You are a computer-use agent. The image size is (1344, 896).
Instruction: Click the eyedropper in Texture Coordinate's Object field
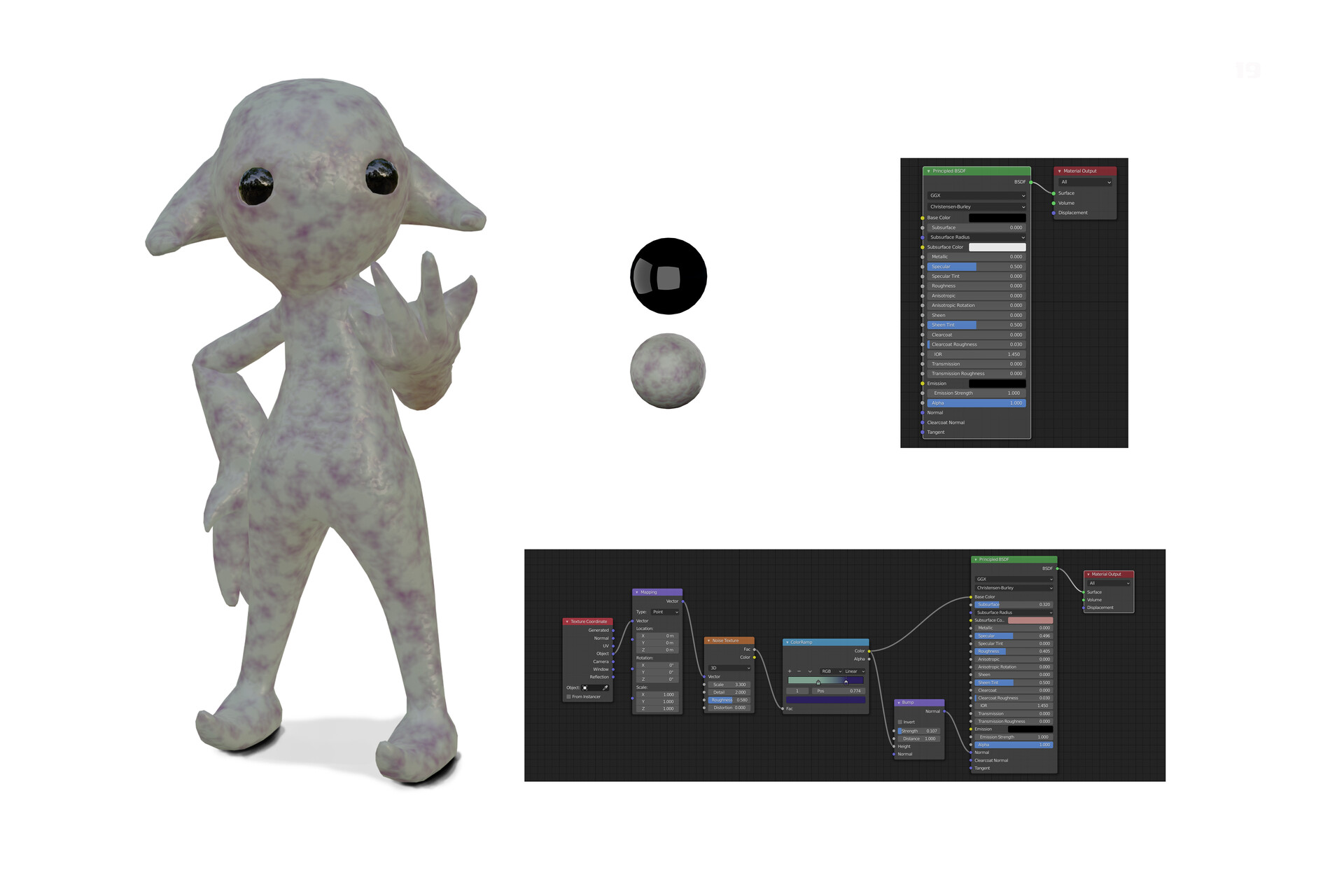point(605,687)
